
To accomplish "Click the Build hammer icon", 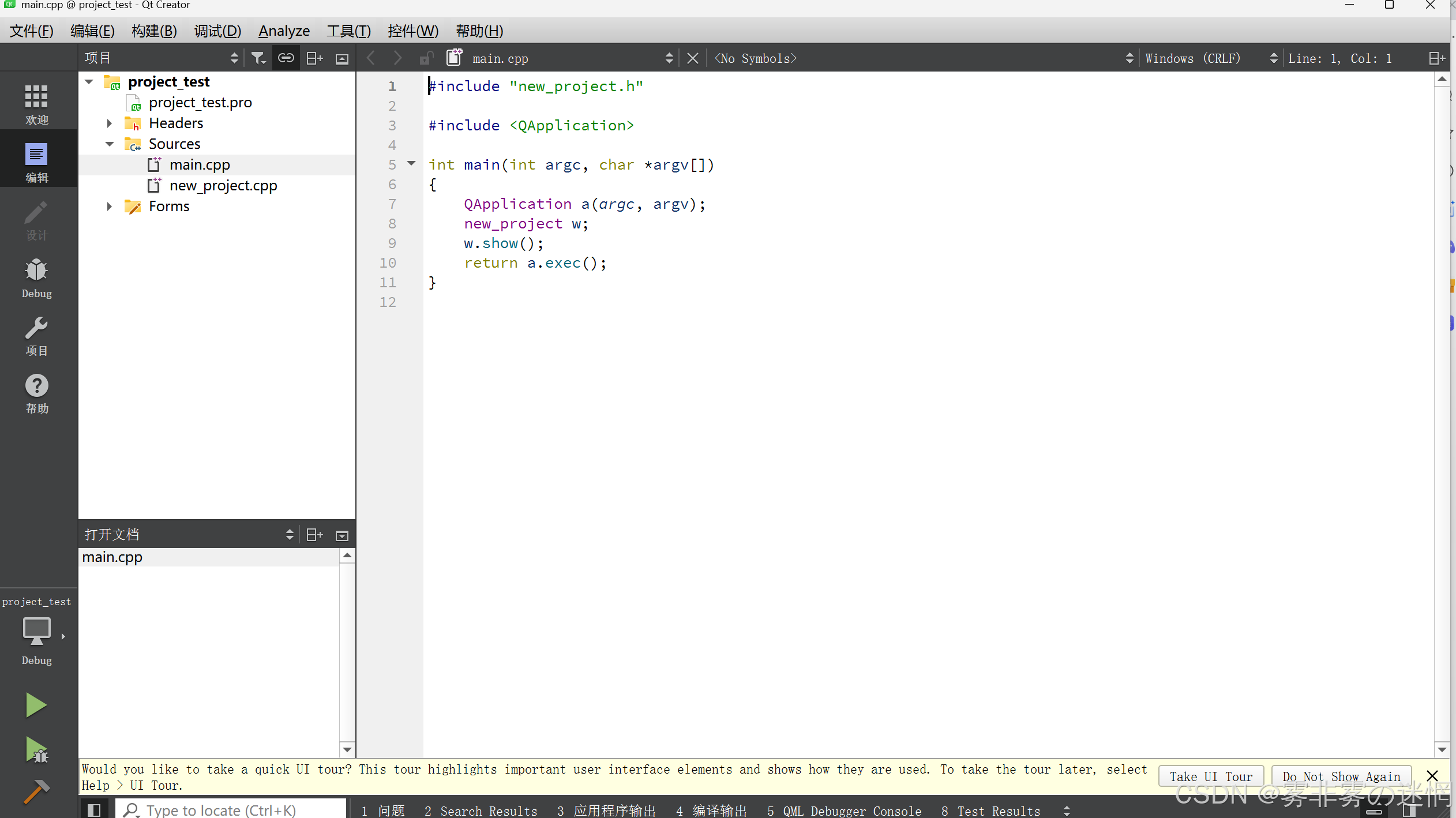I will point(36,791).
